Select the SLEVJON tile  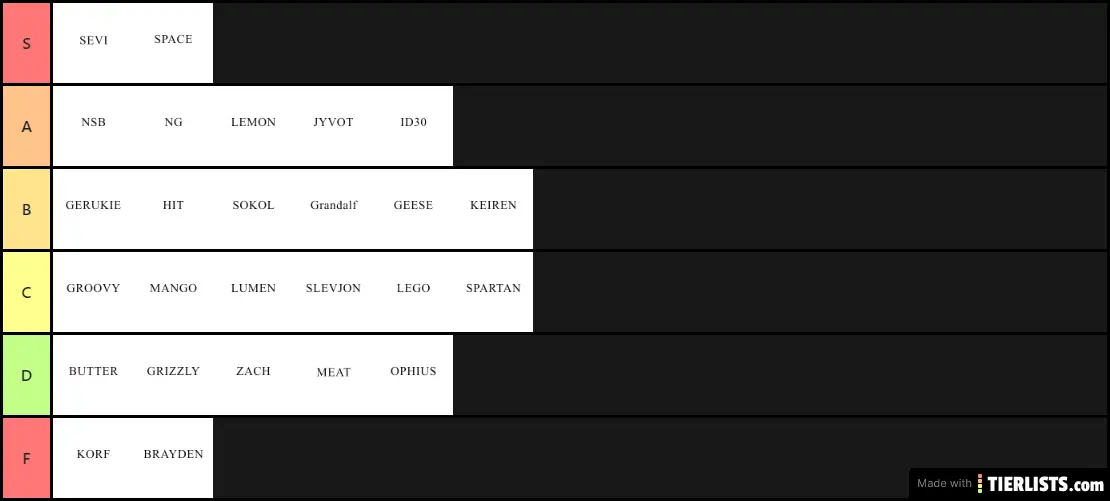click(x=333, y=292)
